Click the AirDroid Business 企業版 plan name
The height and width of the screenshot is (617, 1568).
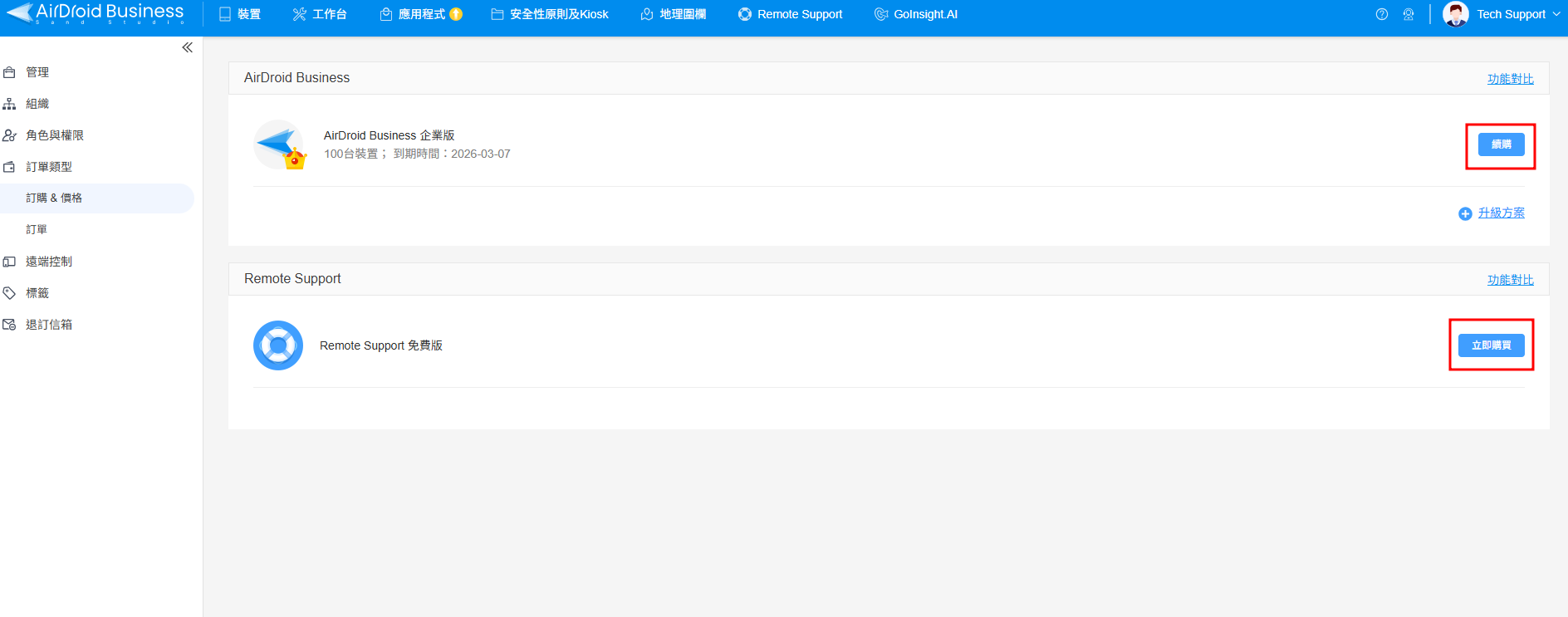(x=390, y=135)
